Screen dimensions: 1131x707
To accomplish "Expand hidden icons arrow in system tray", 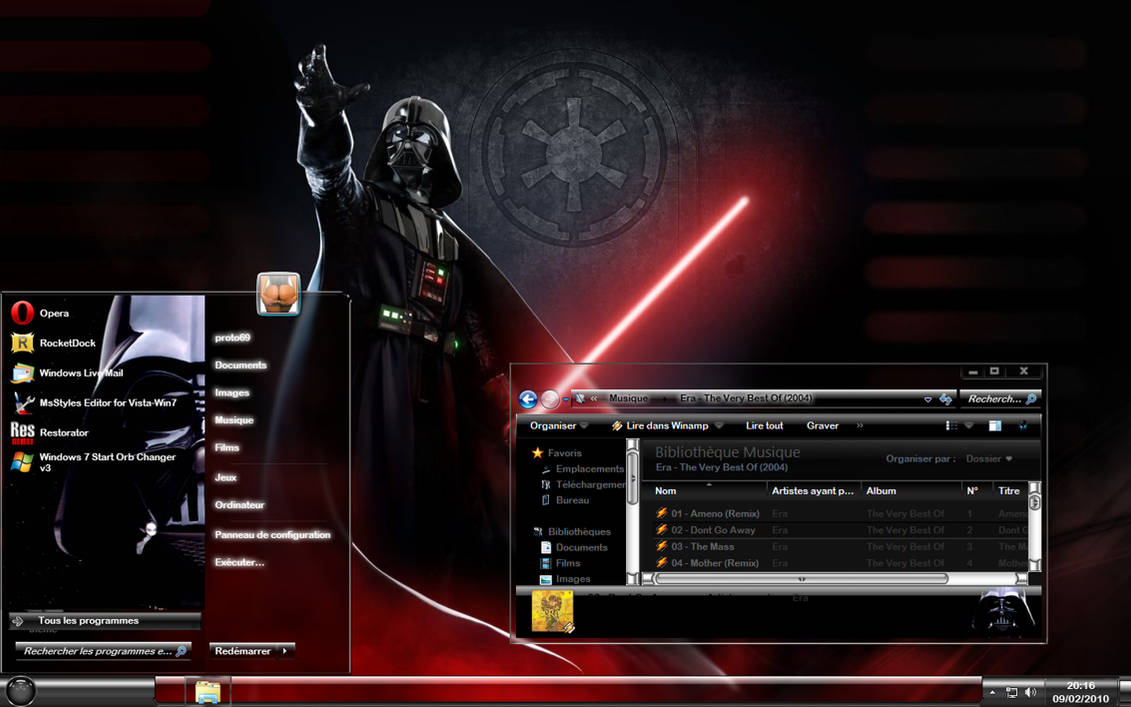I will click(x=994, y=691).
